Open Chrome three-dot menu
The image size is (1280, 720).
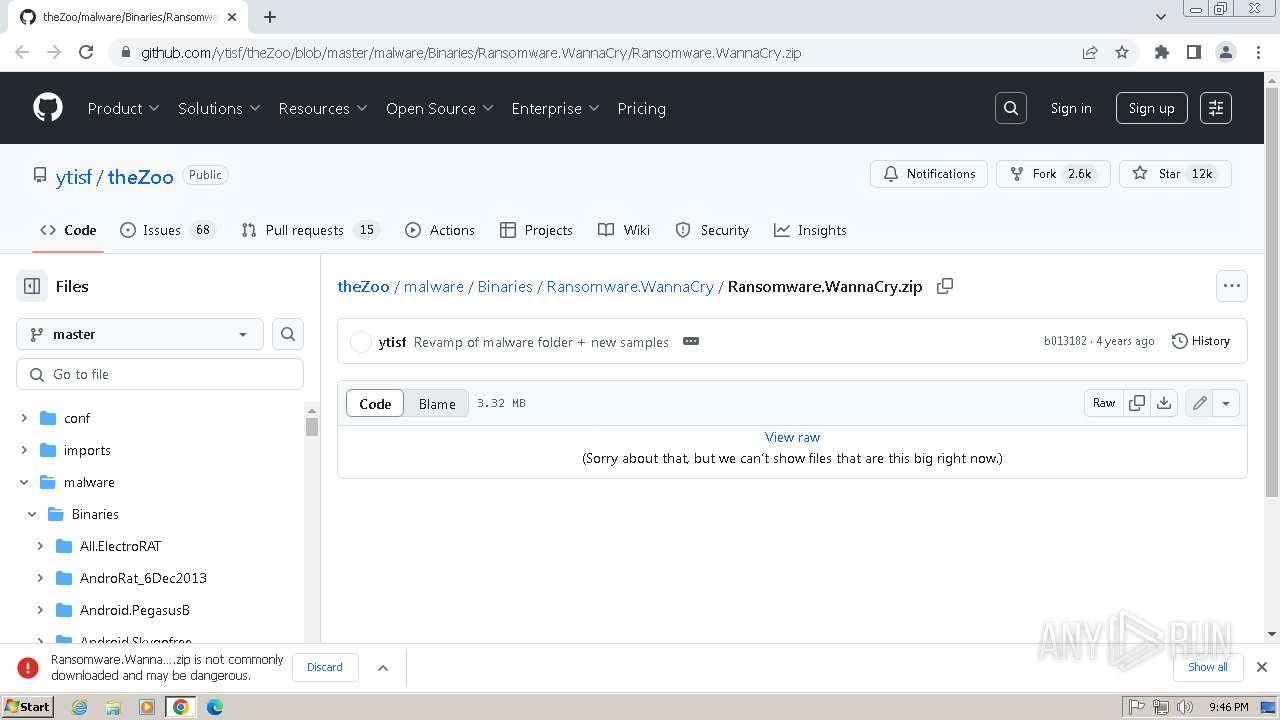click(1258, 52)
